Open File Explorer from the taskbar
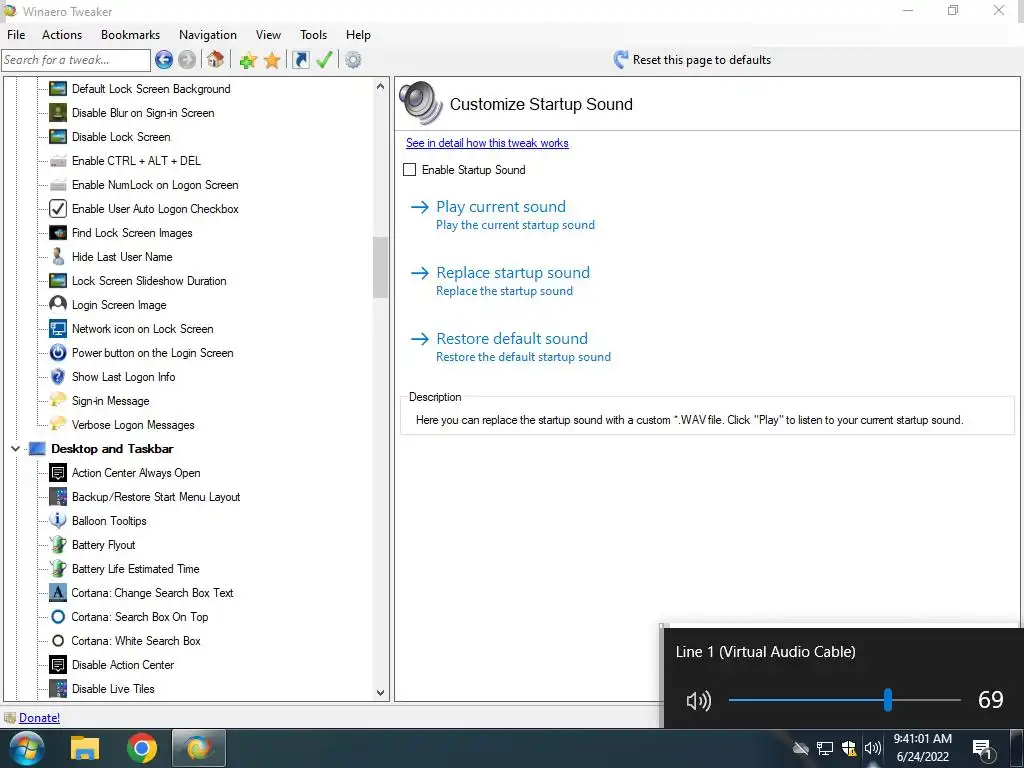The height and width of the screenshot is (768, 1024). (x=85, y=748)
